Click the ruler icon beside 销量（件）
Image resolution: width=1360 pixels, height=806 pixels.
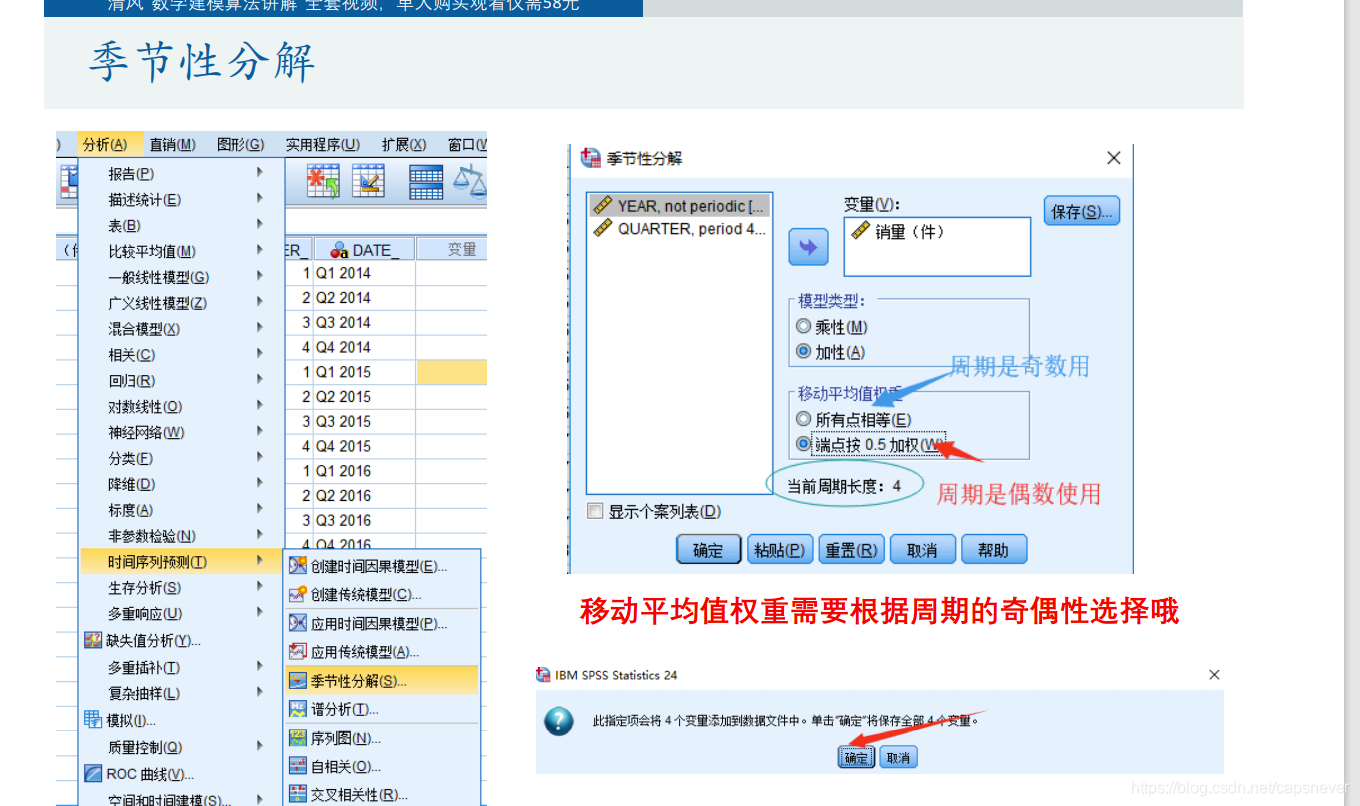[x=860, y=231]
